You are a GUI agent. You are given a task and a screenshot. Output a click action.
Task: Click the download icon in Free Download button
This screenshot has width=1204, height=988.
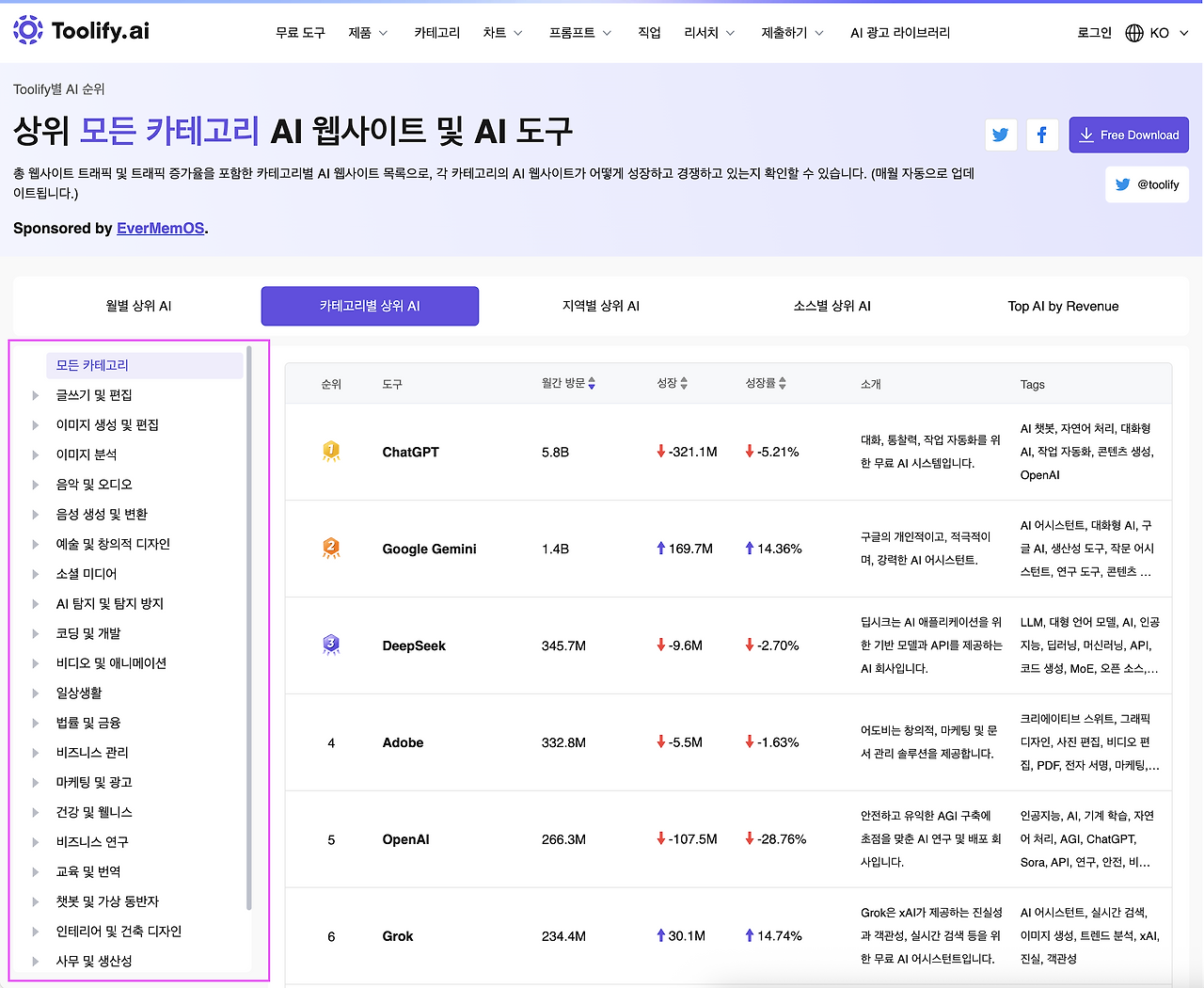point(1086,135)
